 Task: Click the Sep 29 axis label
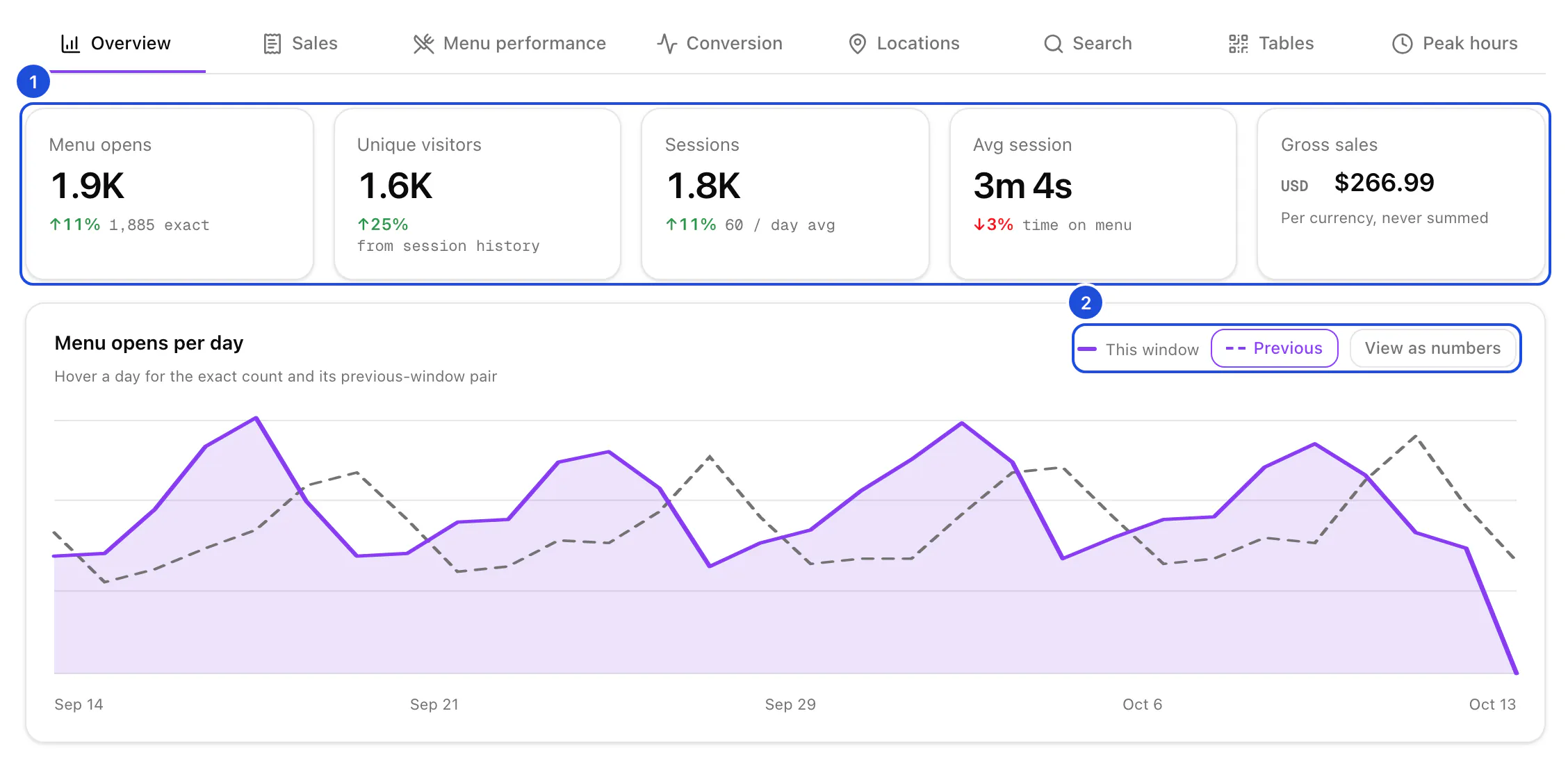pyautogui.click(x=790, y=704)
